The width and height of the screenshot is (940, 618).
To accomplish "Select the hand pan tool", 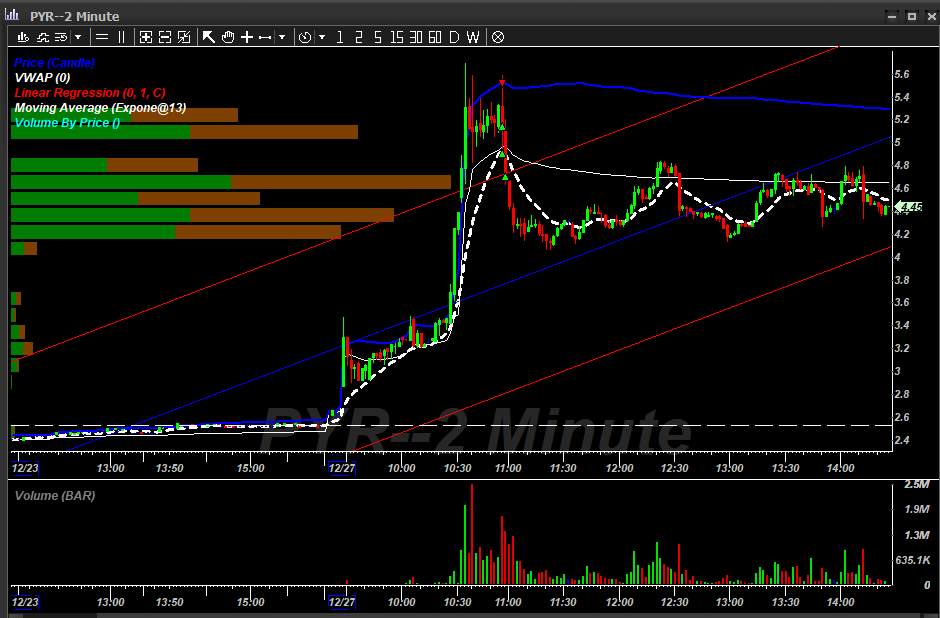I will coord(227,37).
